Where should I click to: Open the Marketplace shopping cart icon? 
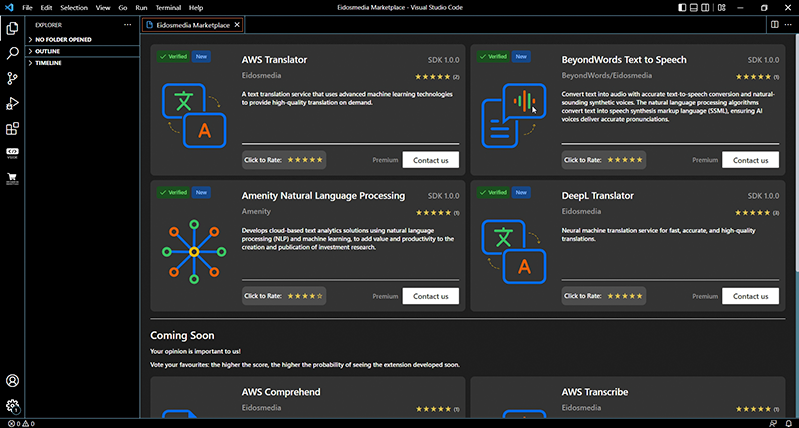12,178
